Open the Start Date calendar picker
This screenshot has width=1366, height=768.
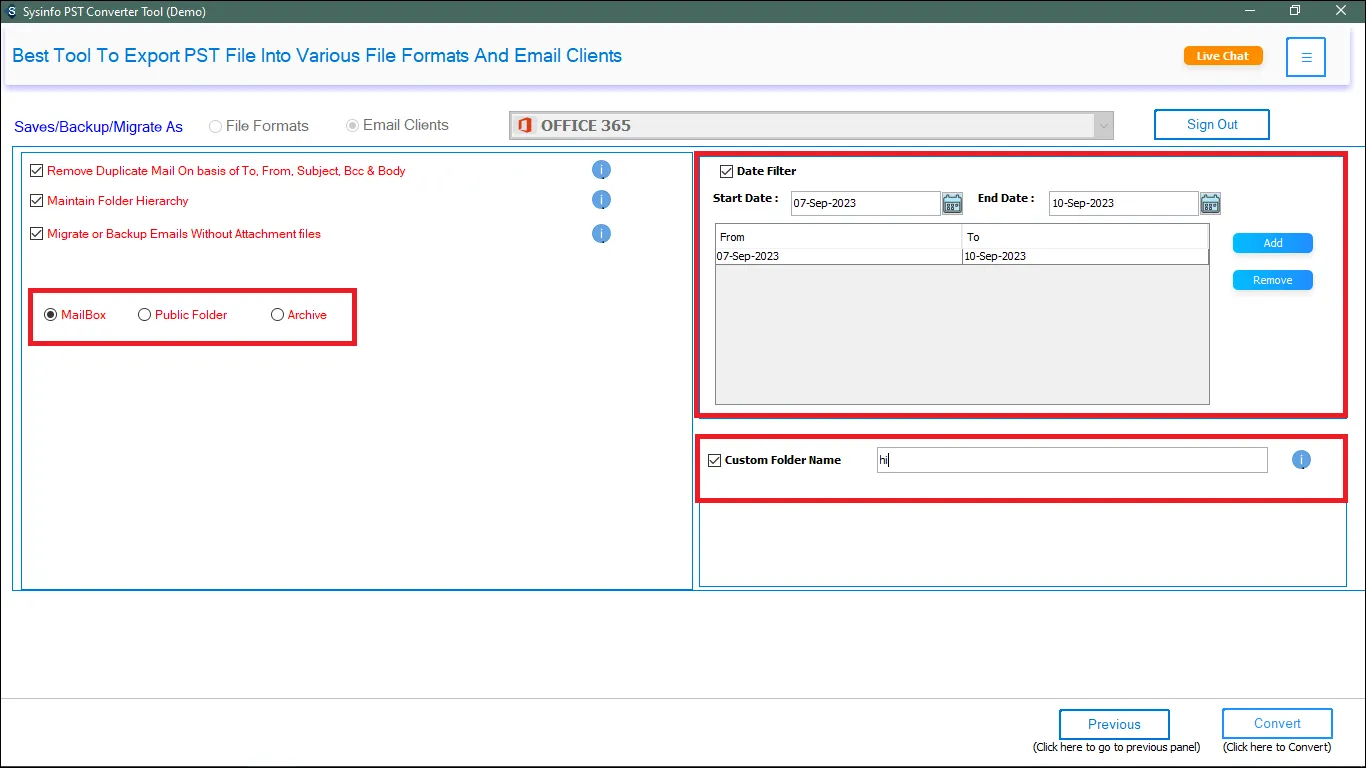952,203
